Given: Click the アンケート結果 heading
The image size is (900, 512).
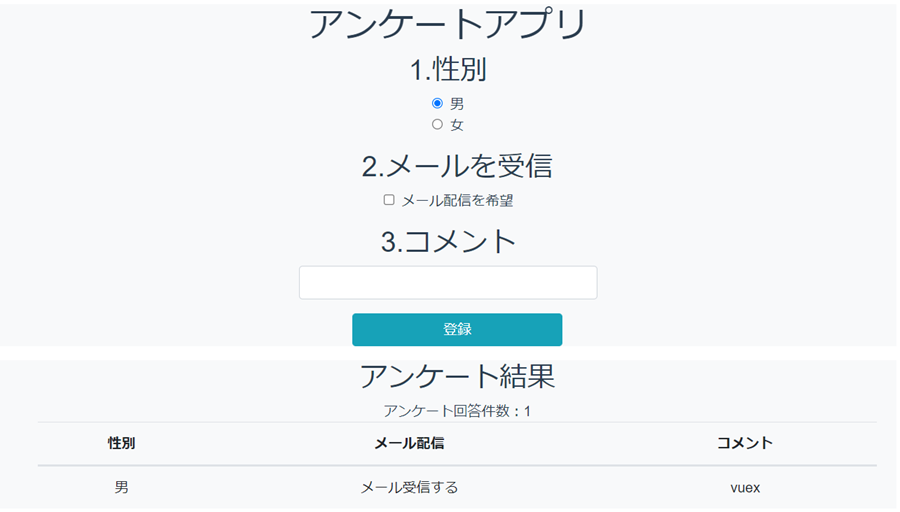Looking at the screenshot, I should click(457, 376).
